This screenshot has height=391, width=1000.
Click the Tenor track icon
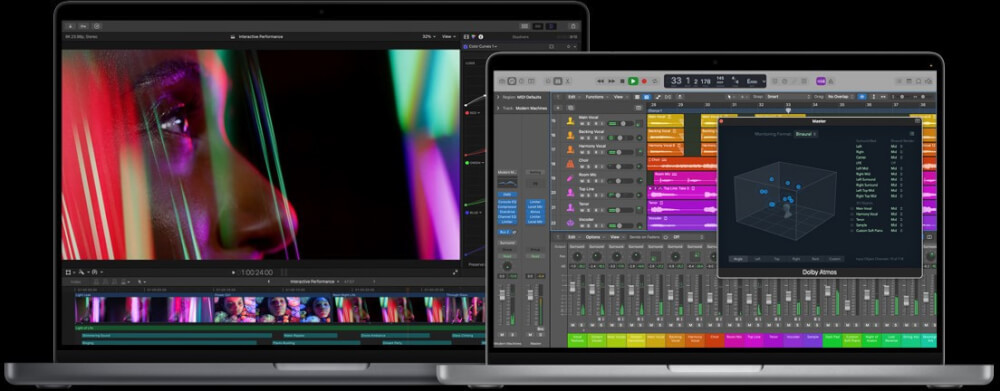tap(570, 207)
